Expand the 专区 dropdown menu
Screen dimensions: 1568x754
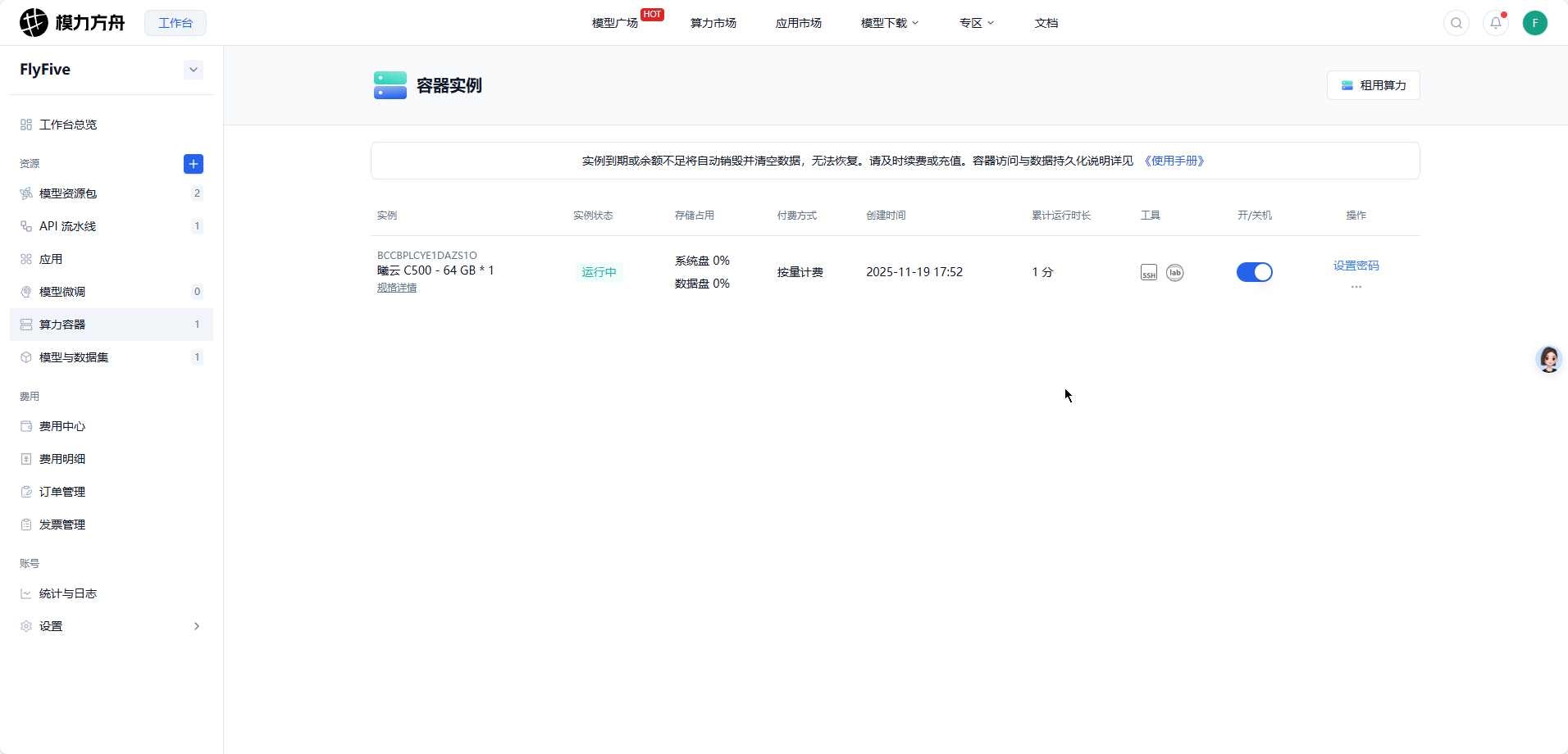tap(976, 23)
